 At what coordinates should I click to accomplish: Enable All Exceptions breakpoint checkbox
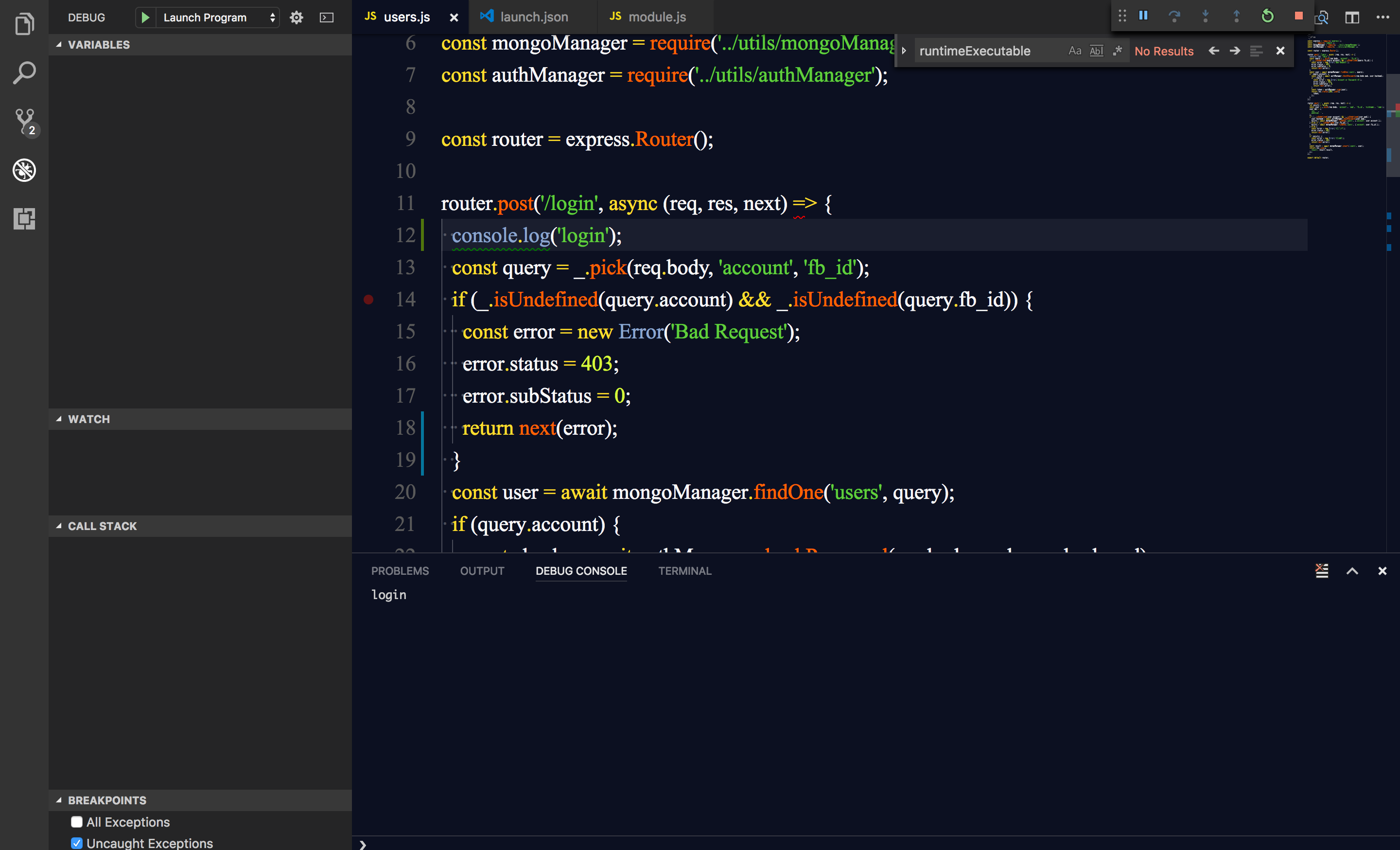pyautogui.click(x=77, y=822)
